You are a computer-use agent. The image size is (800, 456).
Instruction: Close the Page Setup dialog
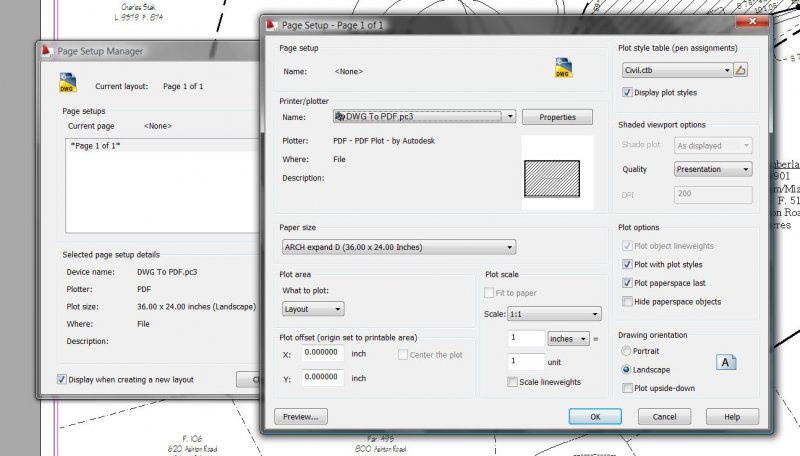point(753,21)
